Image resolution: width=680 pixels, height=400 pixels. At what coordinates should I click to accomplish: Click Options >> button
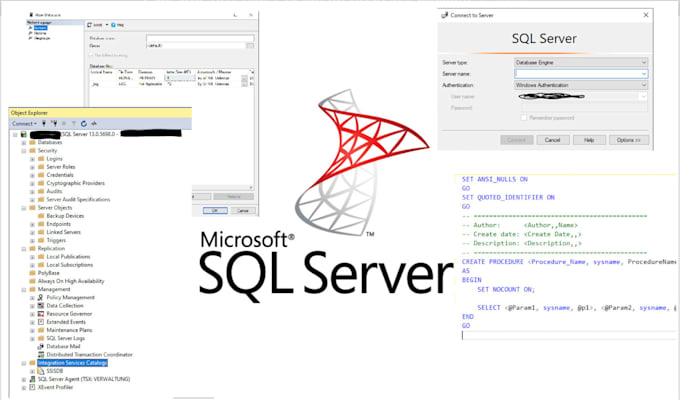(x=628, y=140)
